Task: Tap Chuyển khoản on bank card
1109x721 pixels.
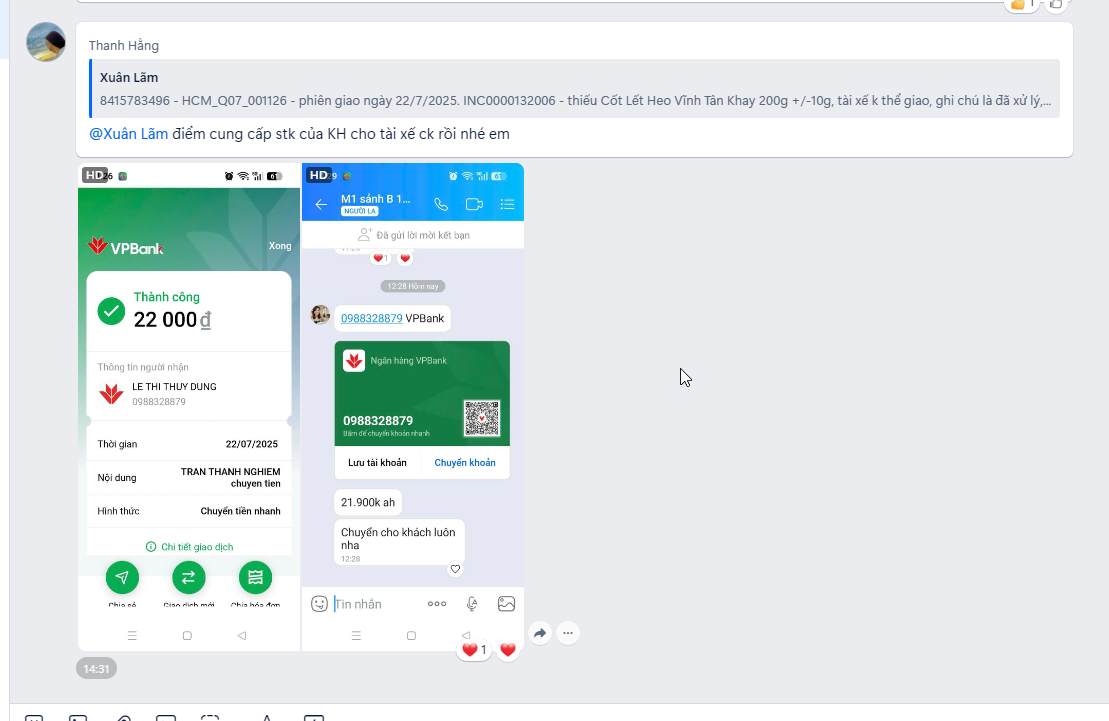Action: (465, 463)
